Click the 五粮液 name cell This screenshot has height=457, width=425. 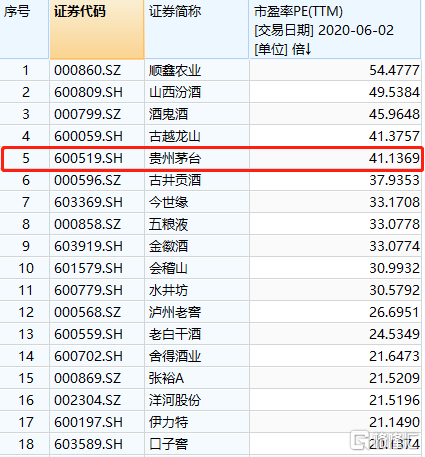tap(197, 224)
